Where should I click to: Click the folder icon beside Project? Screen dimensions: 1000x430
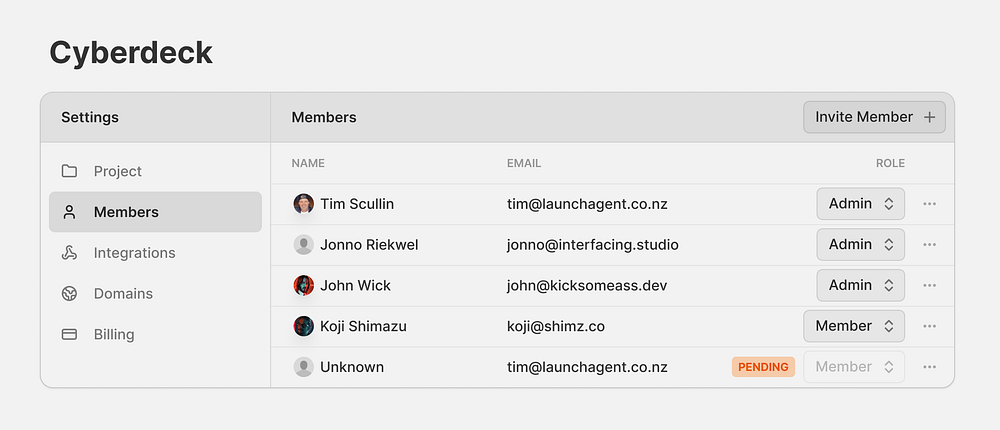[x=69, y=171]
